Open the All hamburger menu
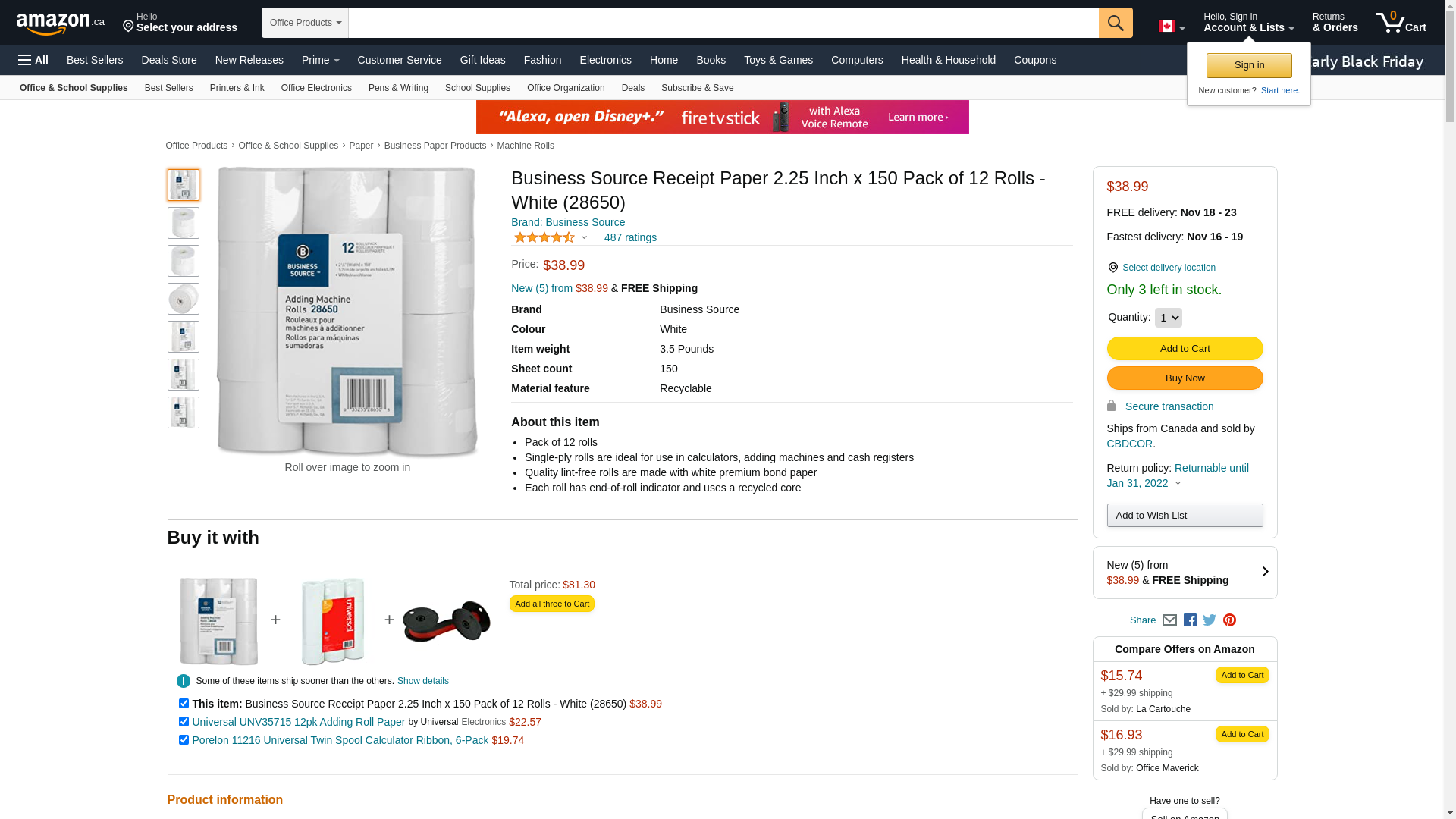 33,60
